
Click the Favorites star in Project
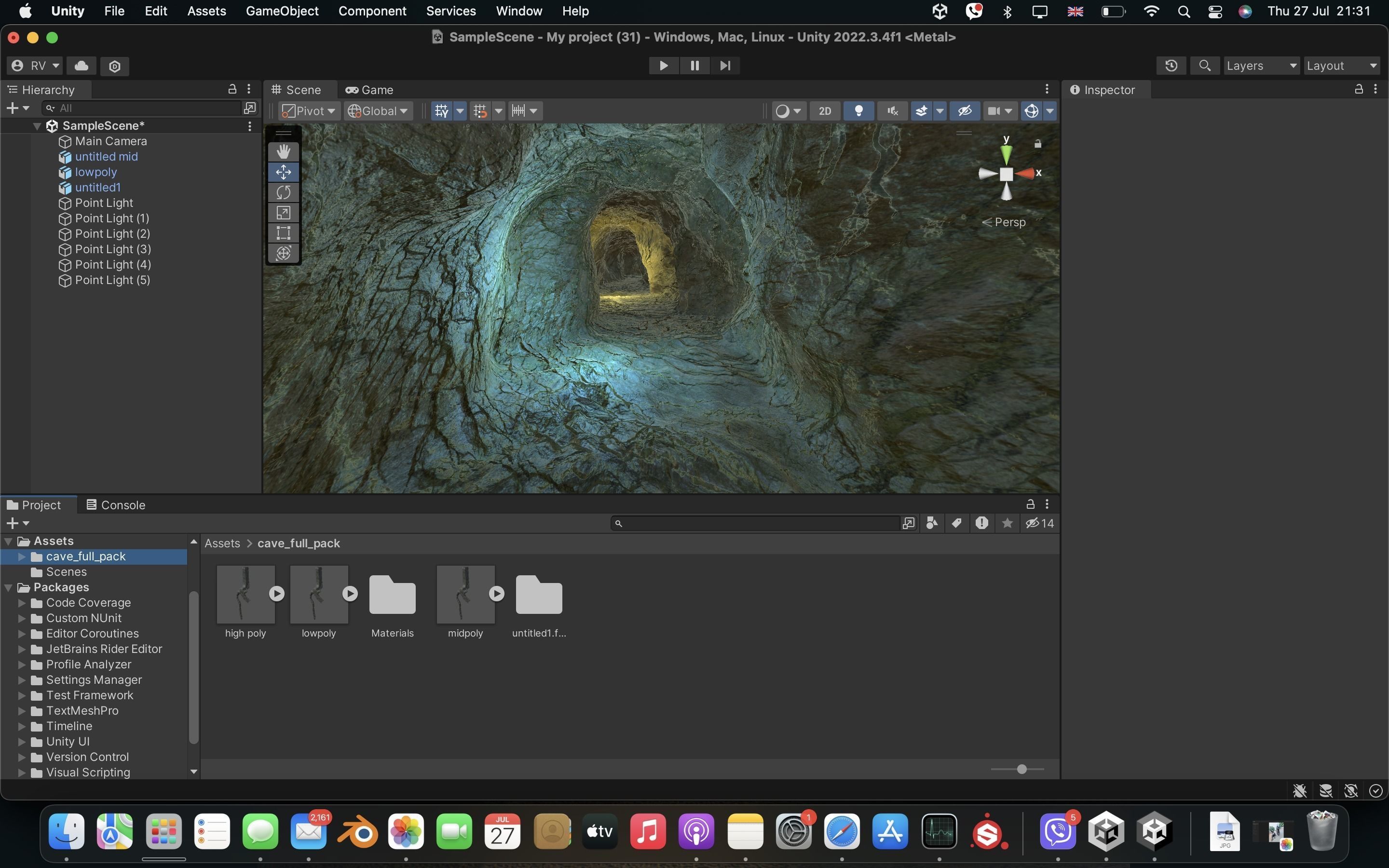[x=1008, y=523]
